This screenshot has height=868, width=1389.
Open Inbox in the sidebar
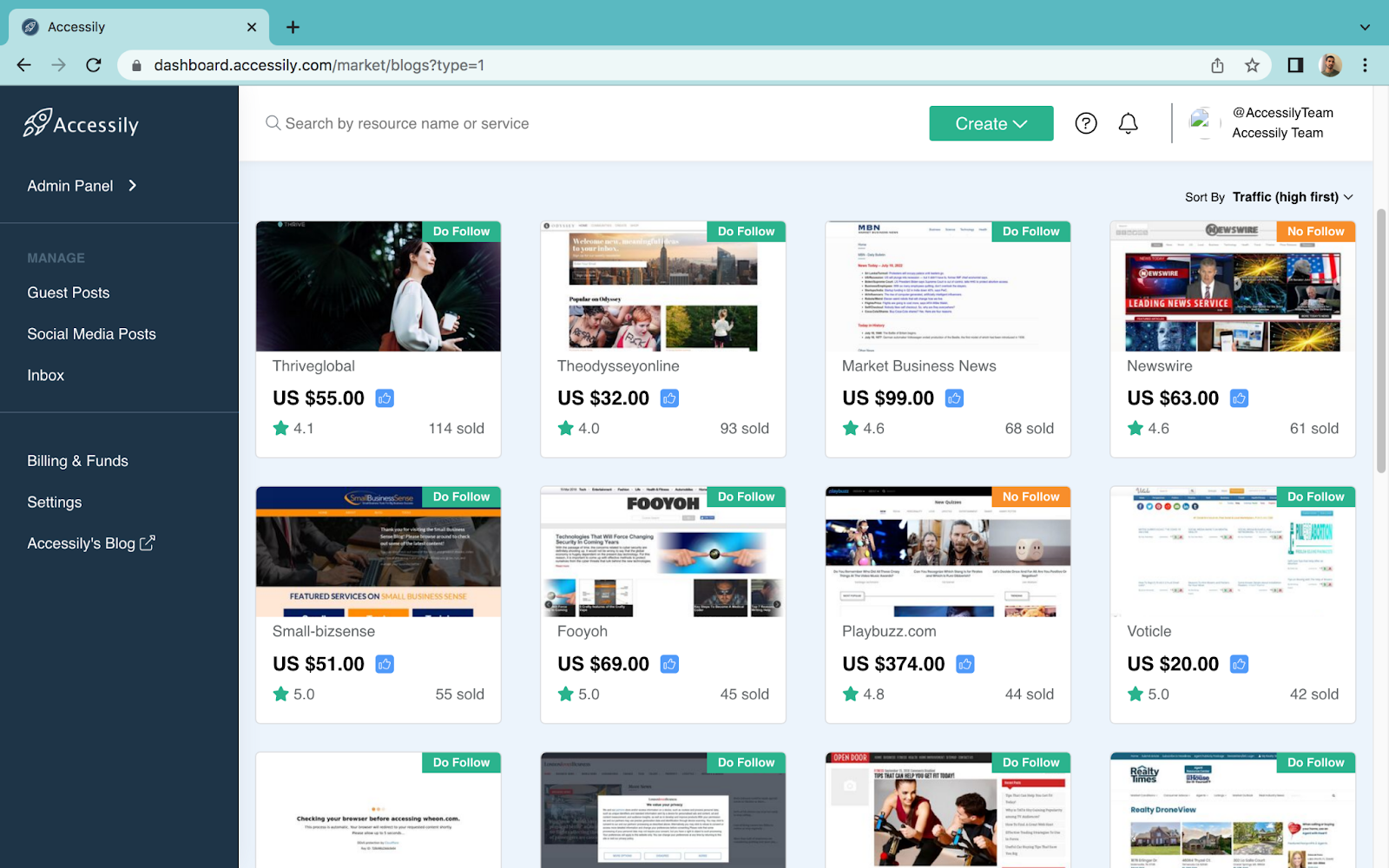click(x=45, y=375)
